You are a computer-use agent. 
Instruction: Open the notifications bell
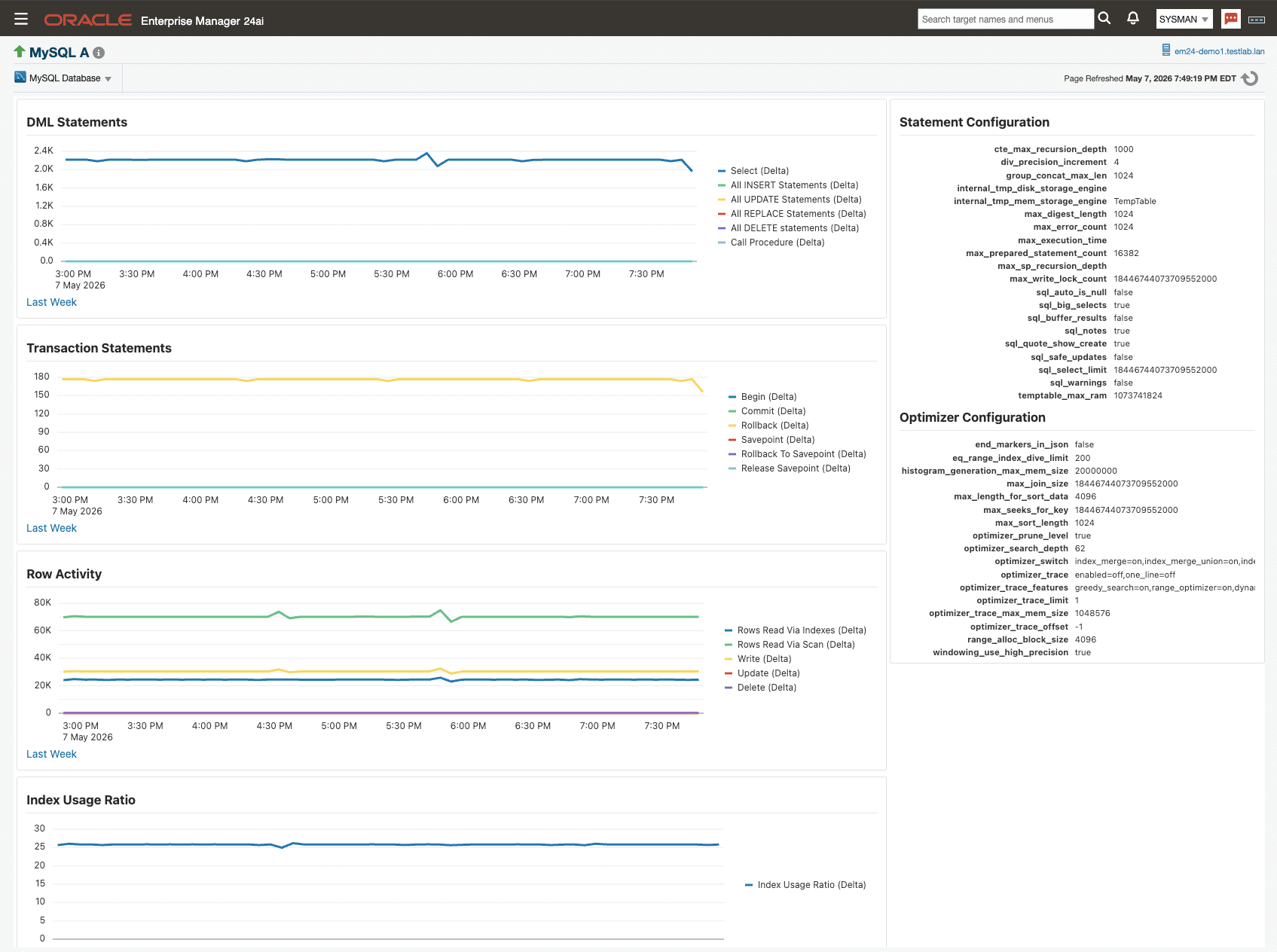coord(1133,18)
